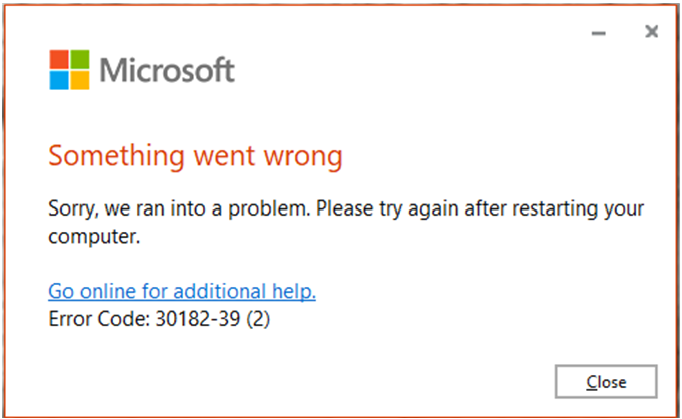Click the blue square of the logo
The width and height of the screenshot is (682, 419).
point(60,79)
